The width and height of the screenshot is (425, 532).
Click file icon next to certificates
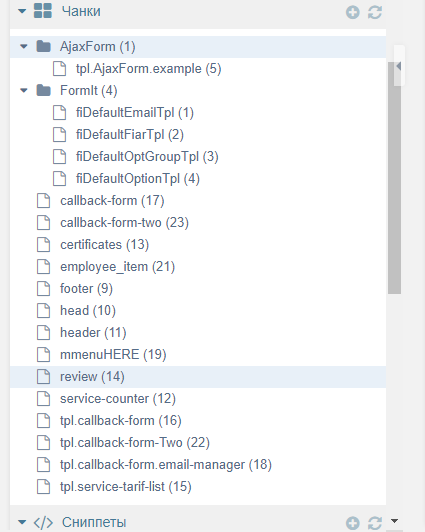(43, 245)
